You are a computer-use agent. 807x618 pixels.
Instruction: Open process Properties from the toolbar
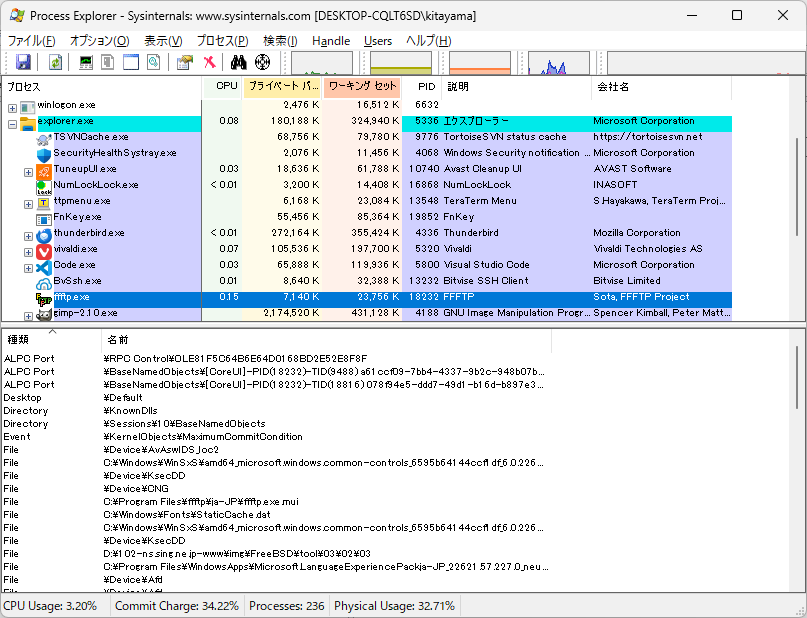[x=185, y=62]
